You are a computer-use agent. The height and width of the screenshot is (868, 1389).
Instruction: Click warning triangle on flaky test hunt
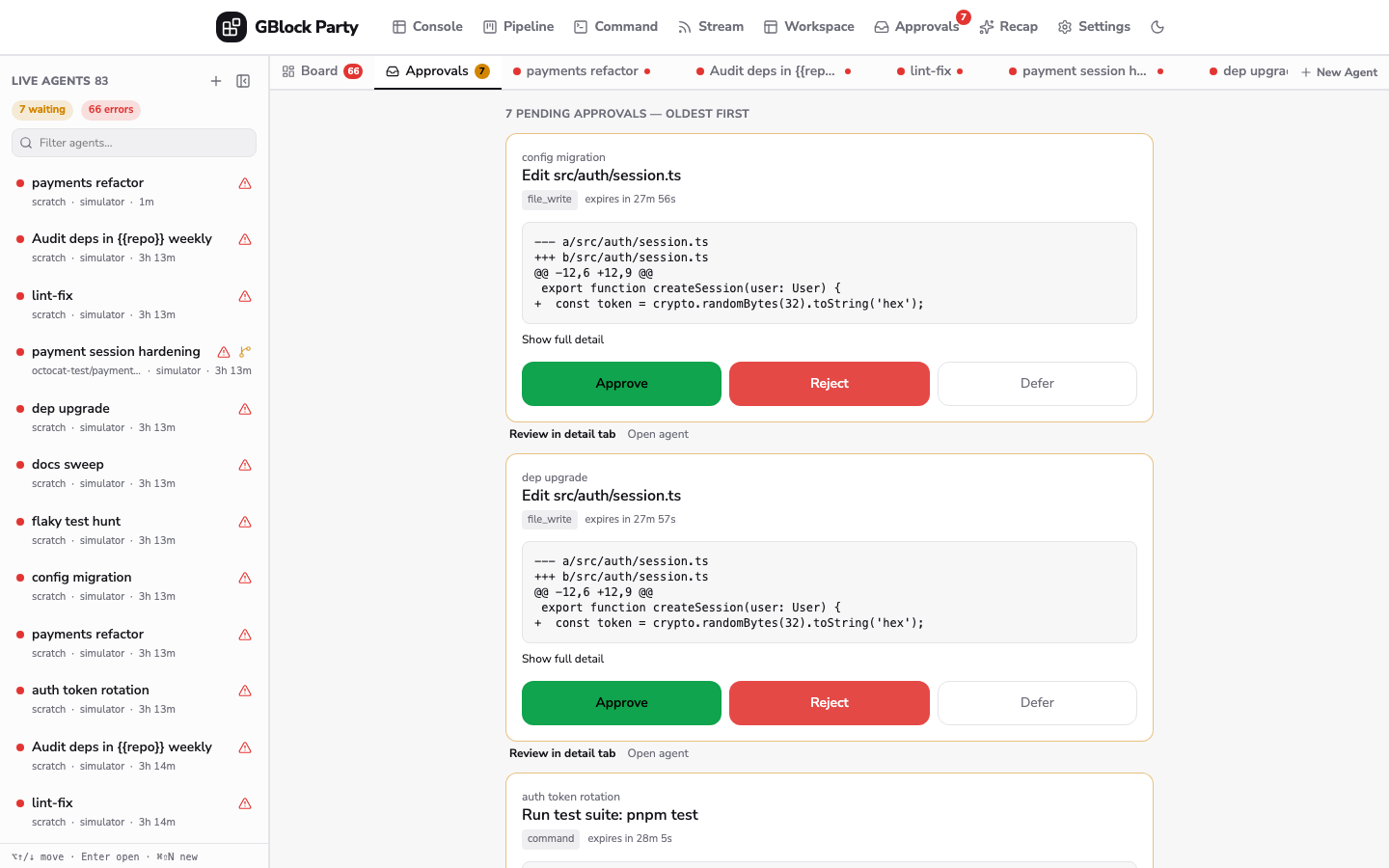tap(245, 522)
